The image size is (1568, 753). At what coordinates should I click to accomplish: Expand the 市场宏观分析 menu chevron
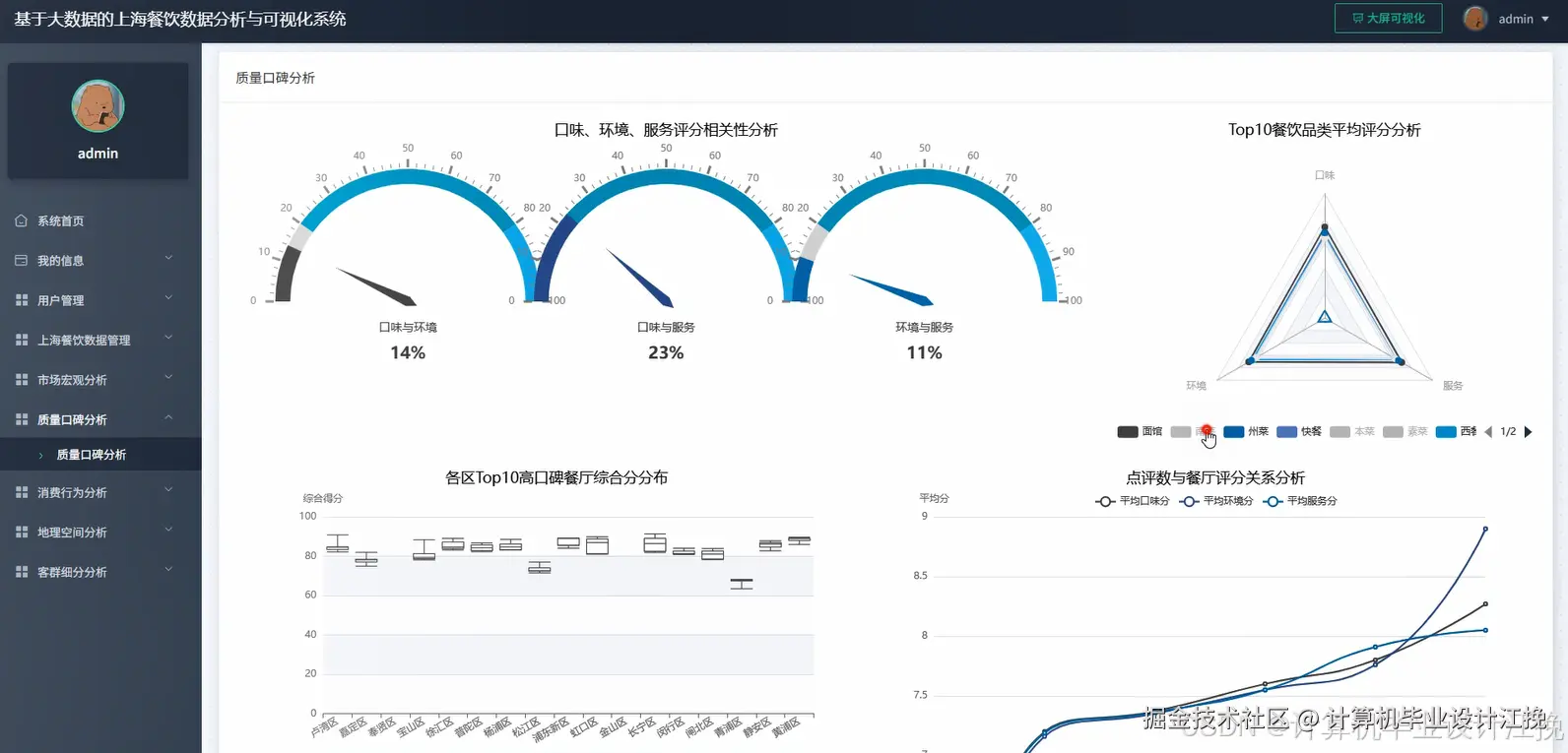[x=168, y=377]
